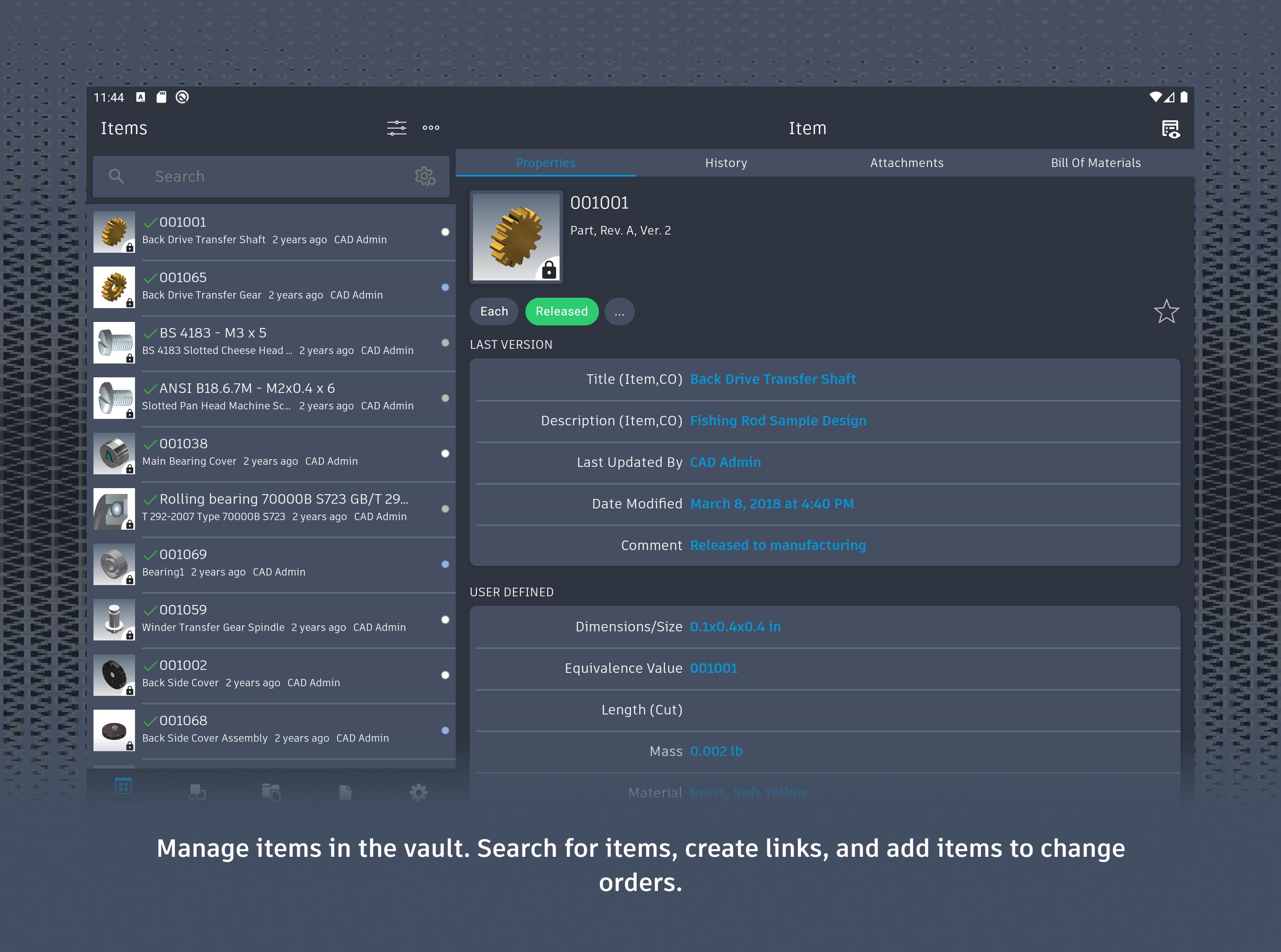
Task: Switch to the History tab
Action: coord(726,163)
